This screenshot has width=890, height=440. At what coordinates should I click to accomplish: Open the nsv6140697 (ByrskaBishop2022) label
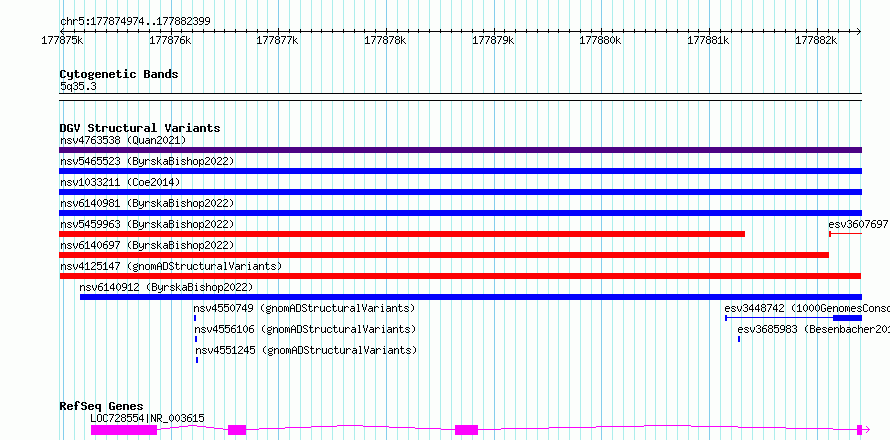click(x=147, y=245)
